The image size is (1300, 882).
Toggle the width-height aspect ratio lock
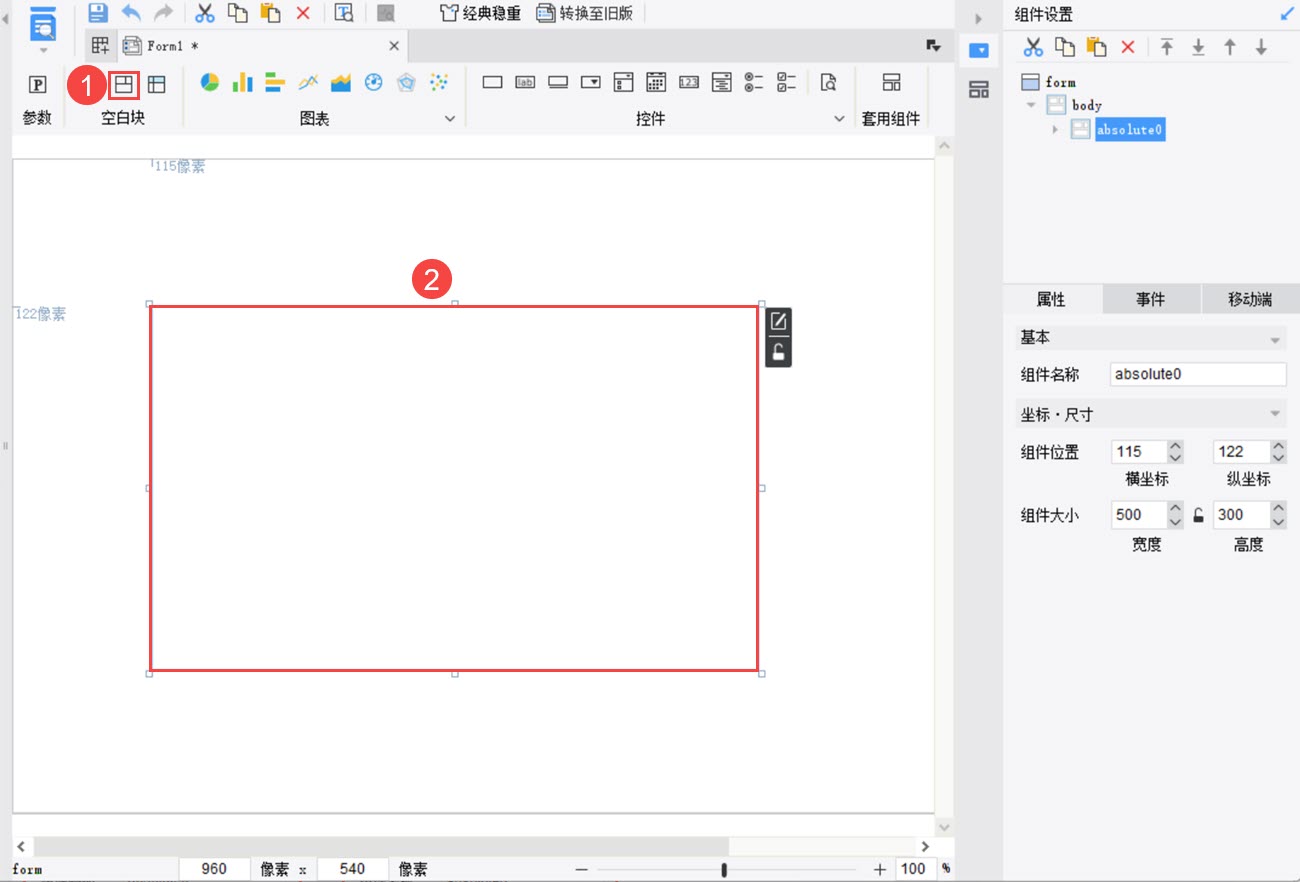tap(1198, 515)
